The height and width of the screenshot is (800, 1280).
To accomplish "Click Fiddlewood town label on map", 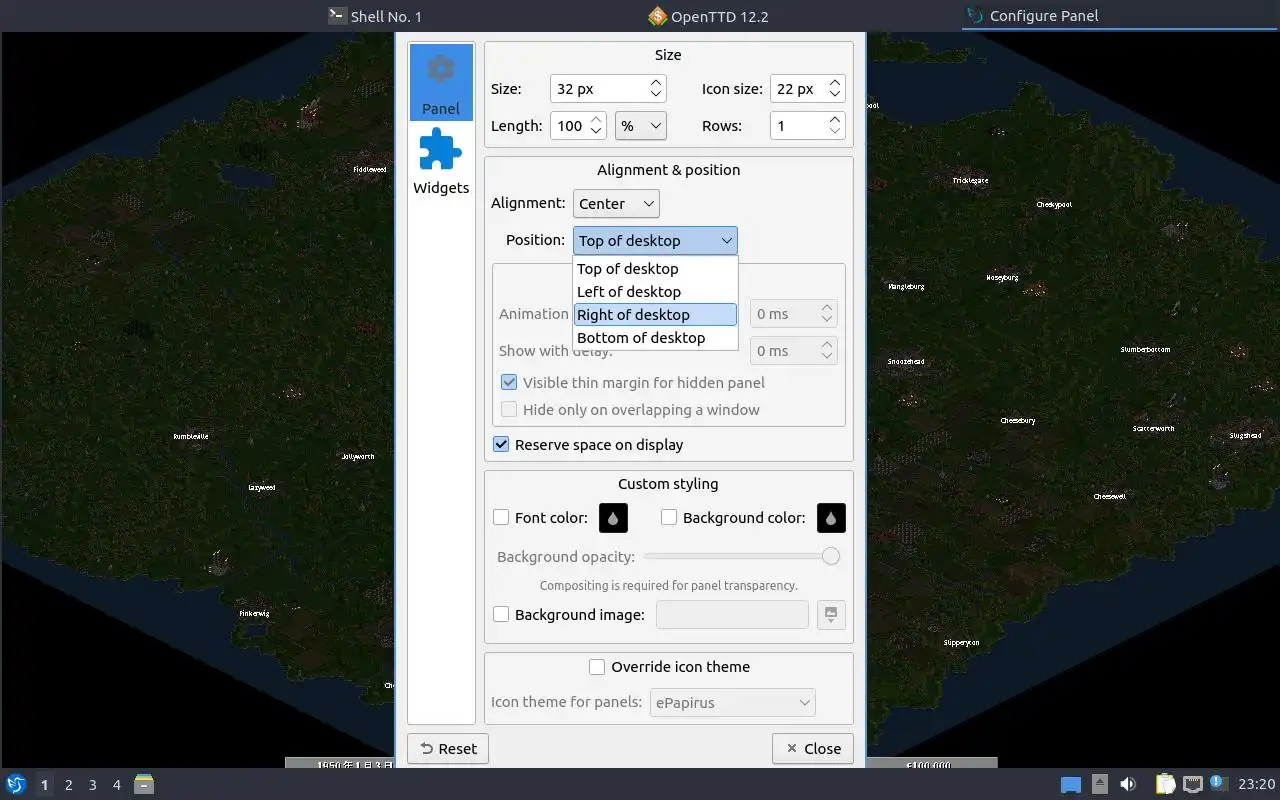I will tap(370, 169).
